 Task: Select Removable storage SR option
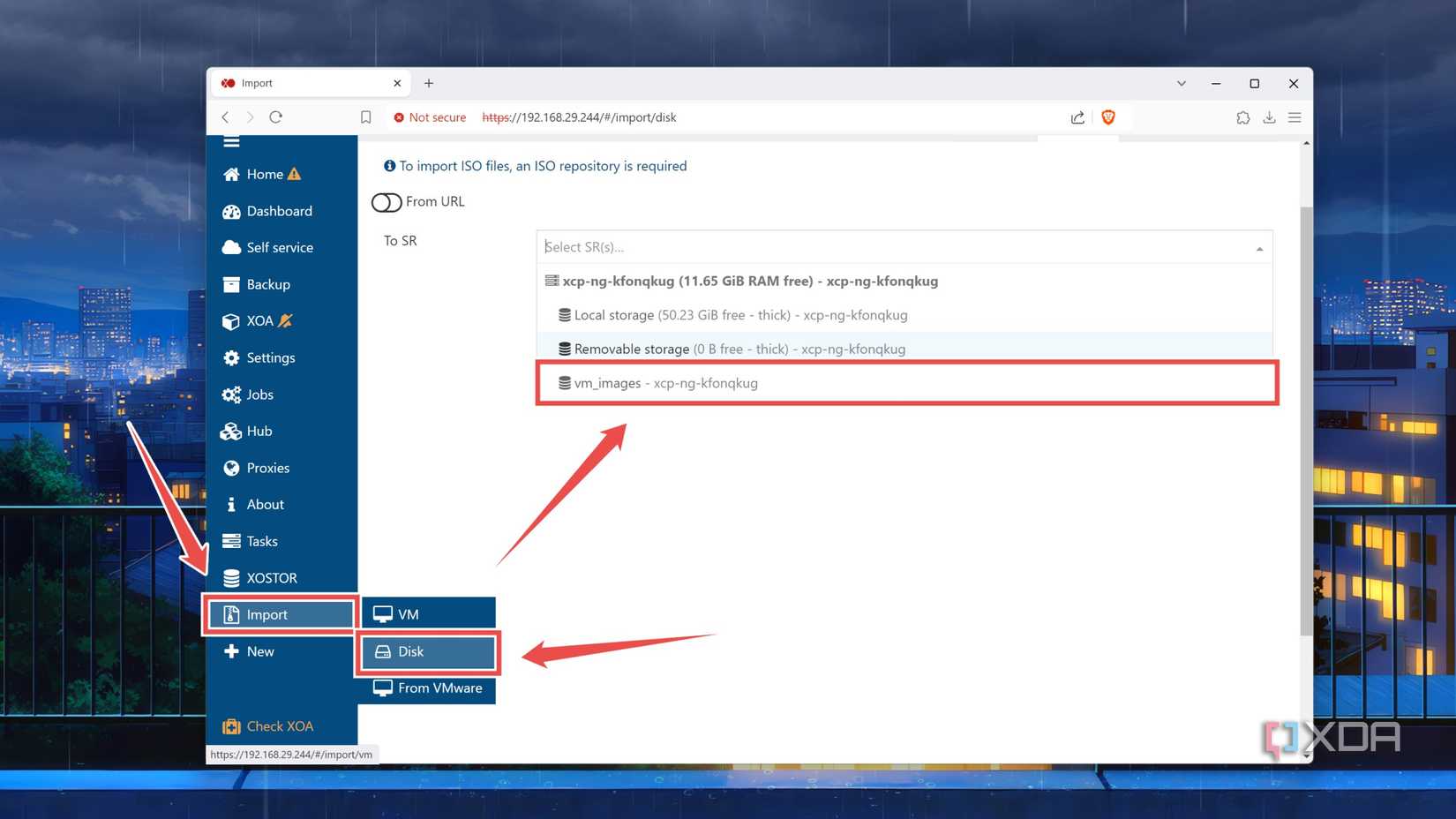coord(904,349)
